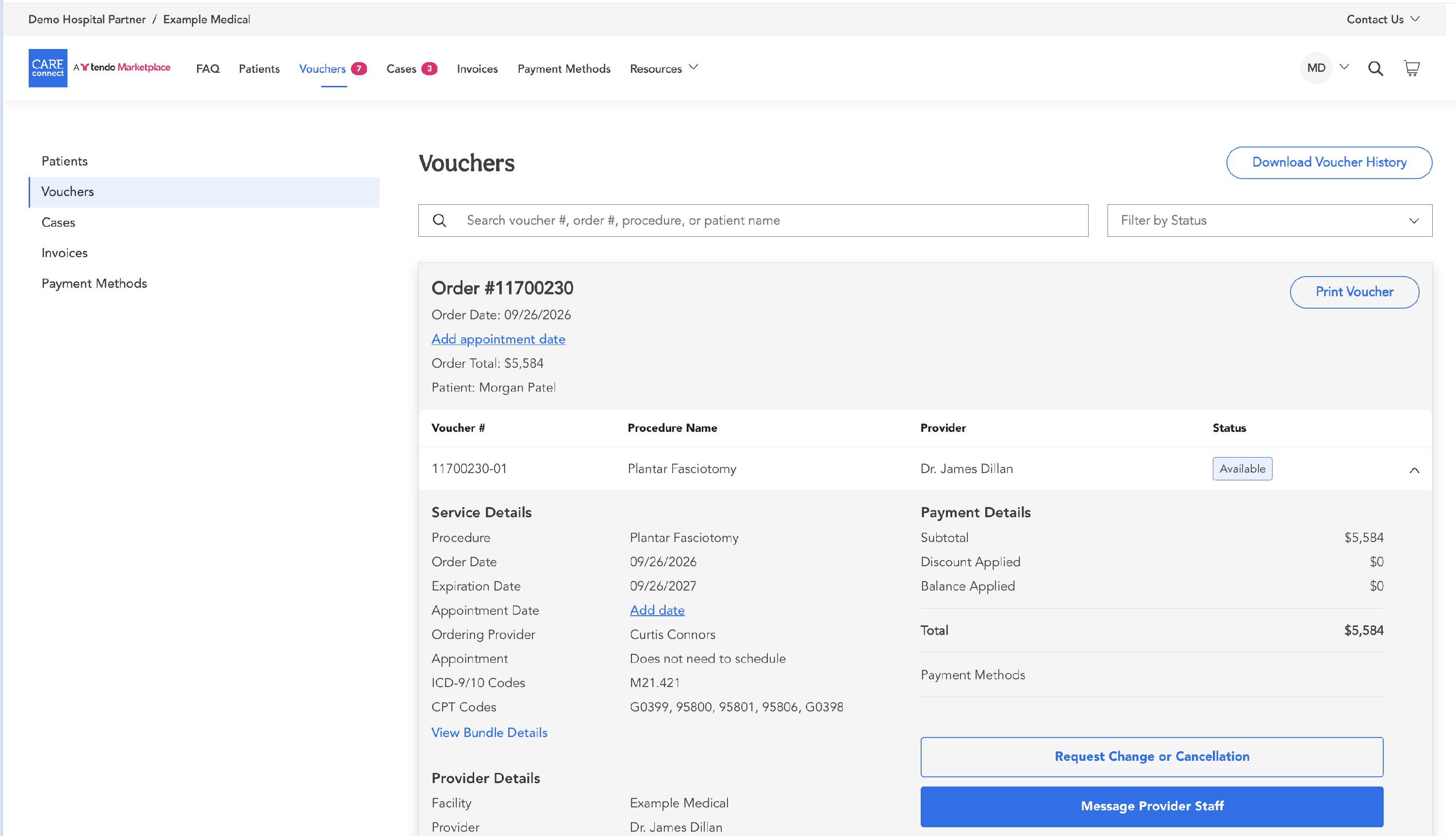Image resolution: width=1456 pixels, height=836 pixels.
Task: Open the shopping cart icon
Action: [x=1412, y=68]
